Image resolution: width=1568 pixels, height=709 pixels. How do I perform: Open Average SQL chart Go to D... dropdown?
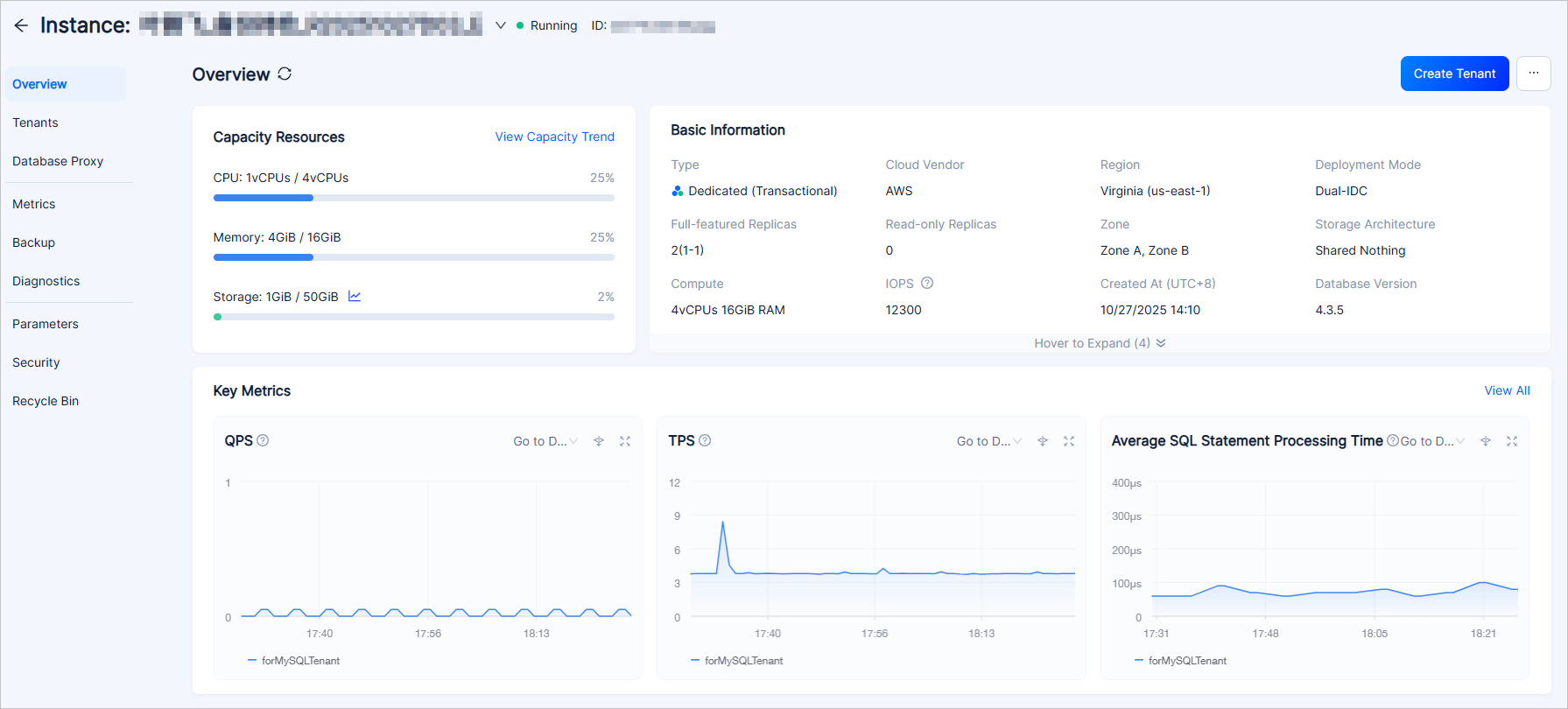coord(1432,441)
